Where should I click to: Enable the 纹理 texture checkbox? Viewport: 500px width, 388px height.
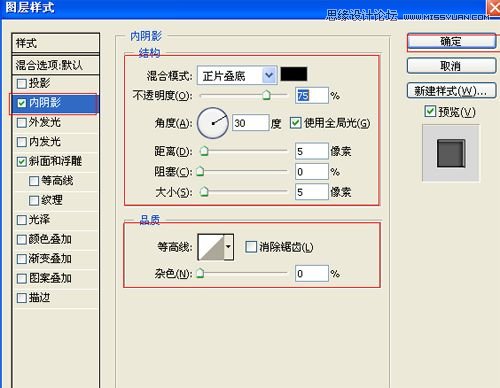[x=34, y=201]
